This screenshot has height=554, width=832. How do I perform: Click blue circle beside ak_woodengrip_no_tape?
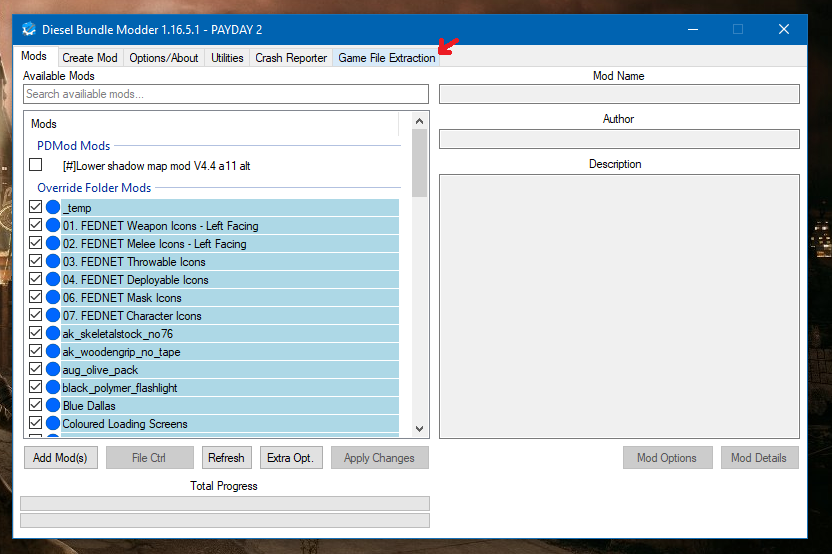(x=53, y=351)
